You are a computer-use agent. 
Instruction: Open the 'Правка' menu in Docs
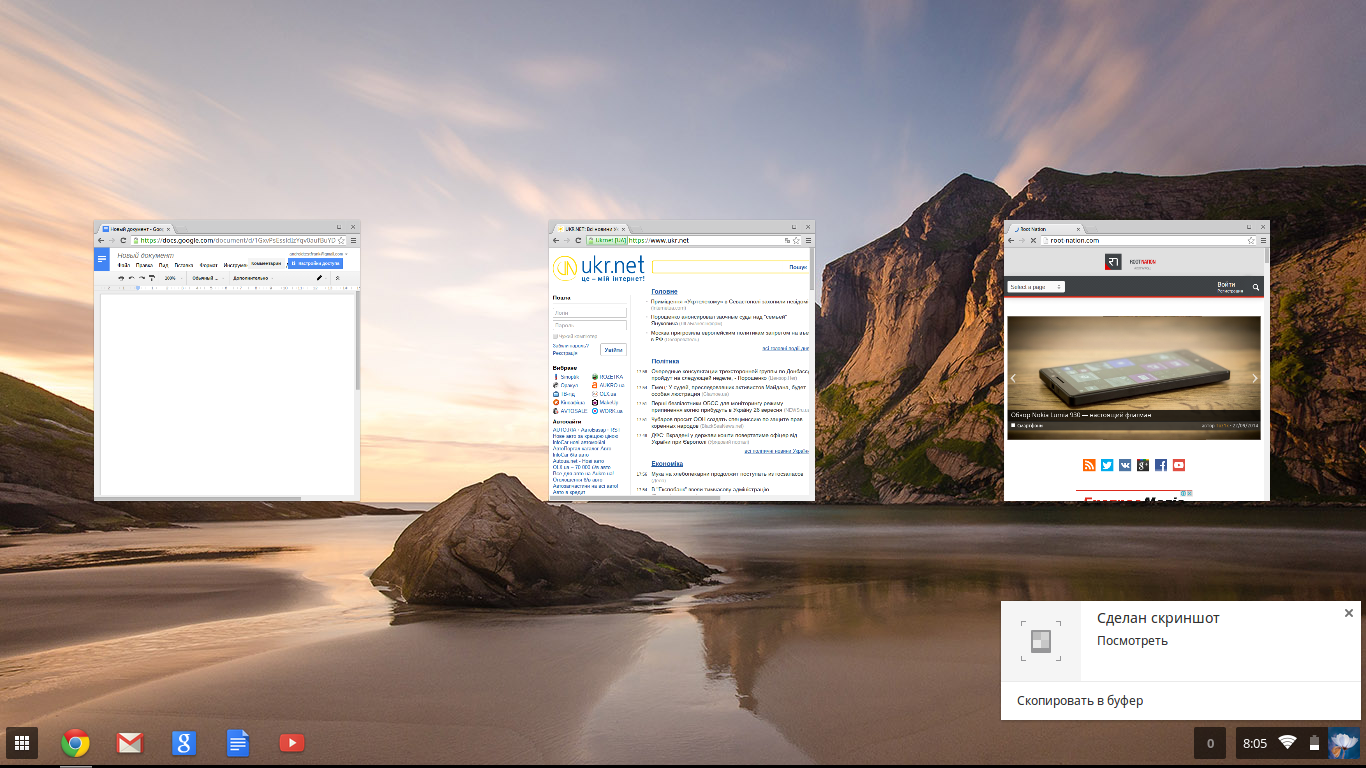coord(144,265)
